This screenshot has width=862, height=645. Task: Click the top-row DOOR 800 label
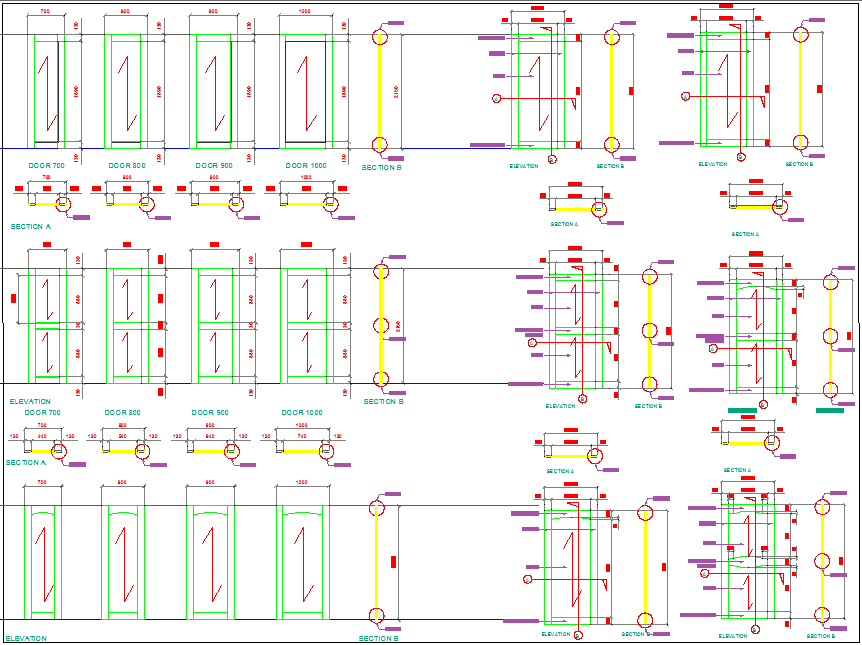pyautogui.click(x=127, y=165)
